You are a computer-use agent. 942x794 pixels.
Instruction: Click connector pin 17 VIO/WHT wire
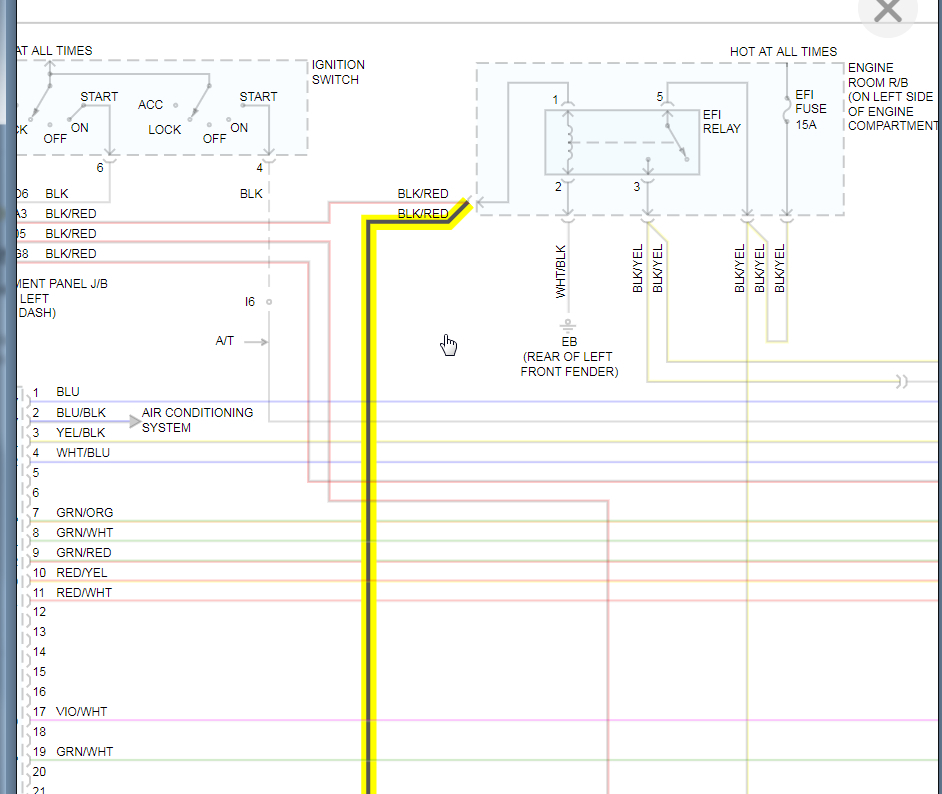pyautogui.click(x=82, y=712)
